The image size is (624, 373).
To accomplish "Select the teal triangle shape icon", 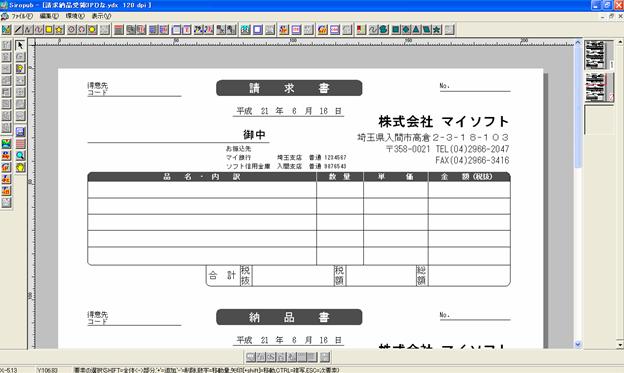I will pyautogui.click(x=416, y=29).
